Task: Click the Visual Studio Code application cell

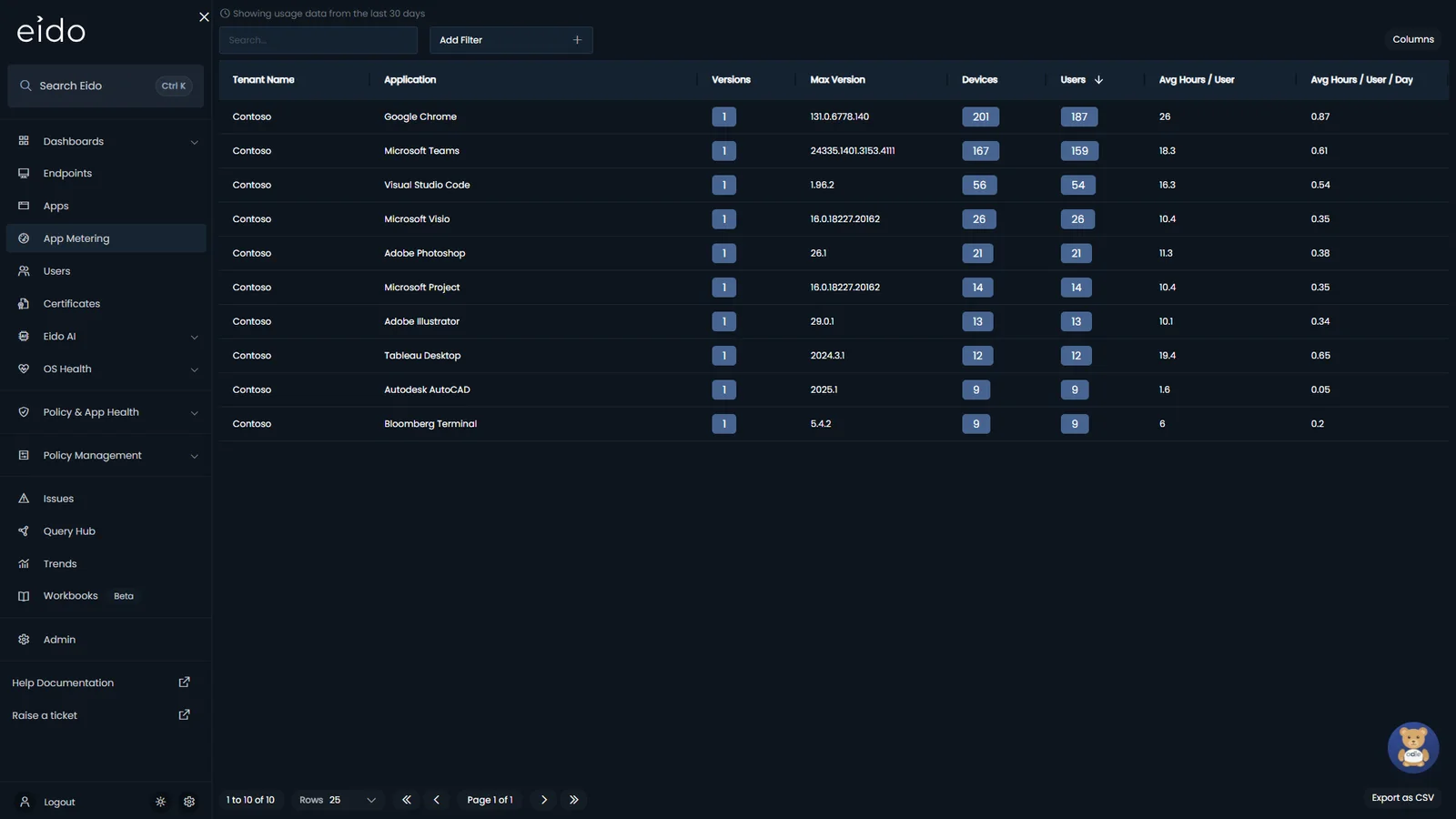Action: coord(427,185)
